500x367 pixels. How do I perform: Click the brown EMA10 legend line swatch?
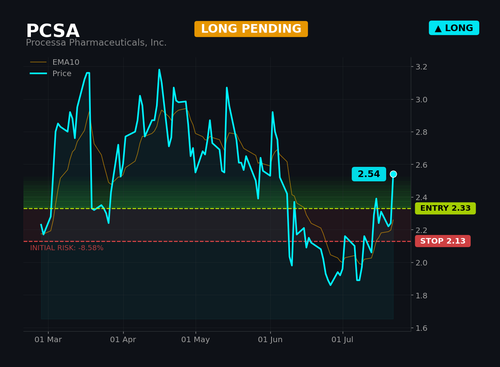38,62
